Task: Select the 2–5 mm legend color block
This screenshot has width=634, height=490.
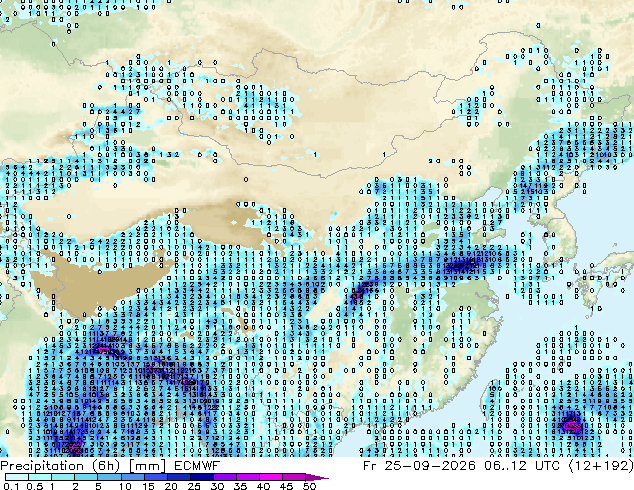Action: (86, 477)
